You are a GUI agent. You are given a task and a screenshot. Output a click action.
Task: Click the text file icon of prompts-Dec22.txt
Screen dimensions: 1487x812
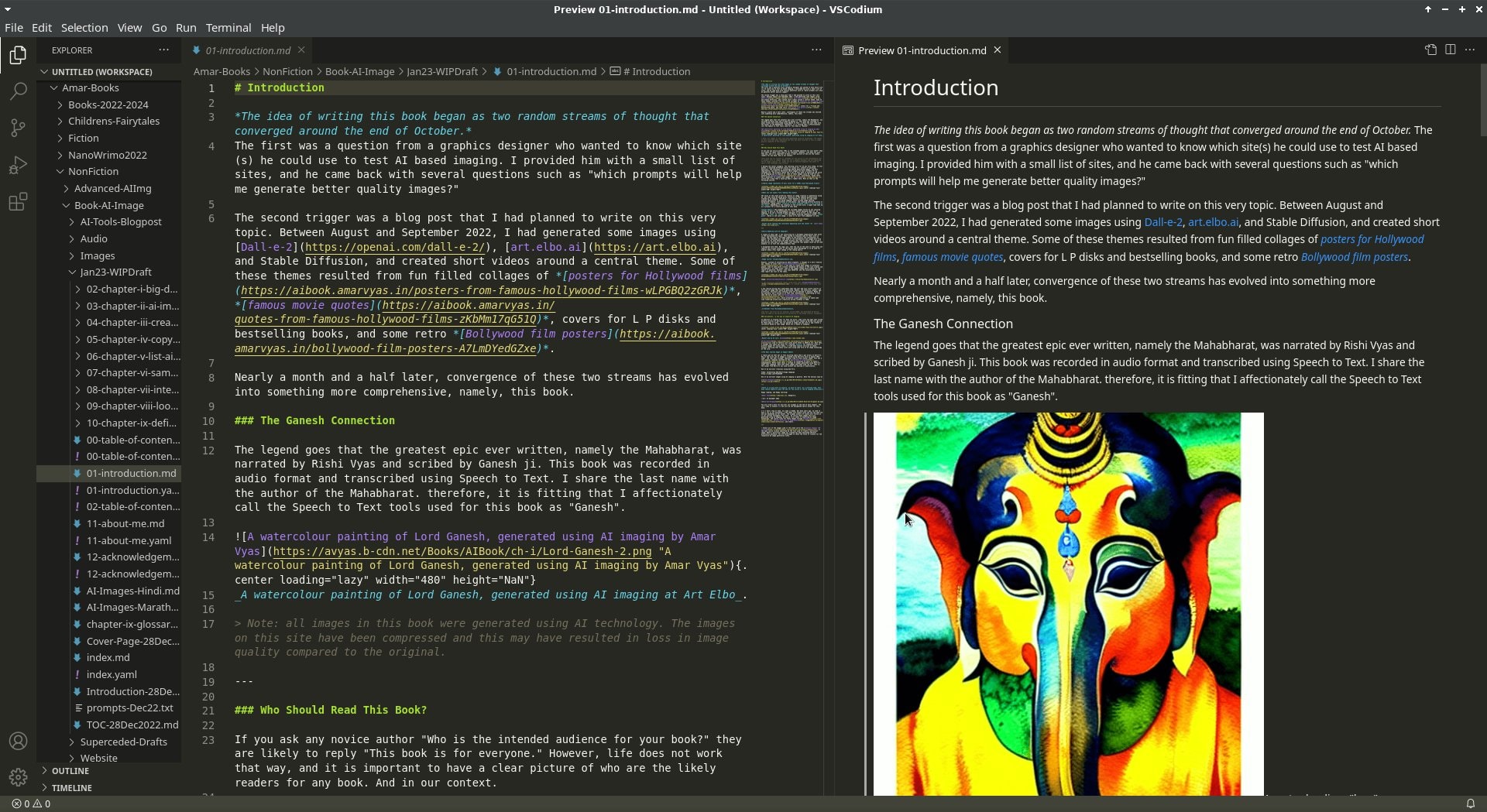pos(77,708)
